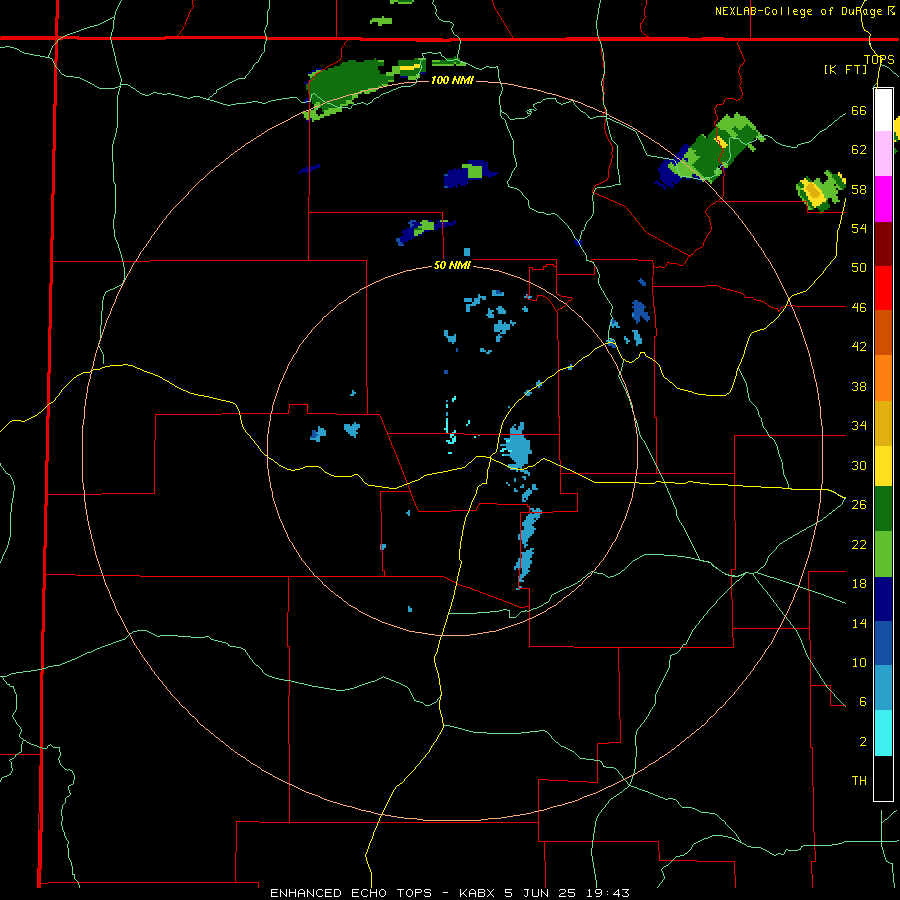Select the navy 14-18 kft legend swatch

[883, 599]
